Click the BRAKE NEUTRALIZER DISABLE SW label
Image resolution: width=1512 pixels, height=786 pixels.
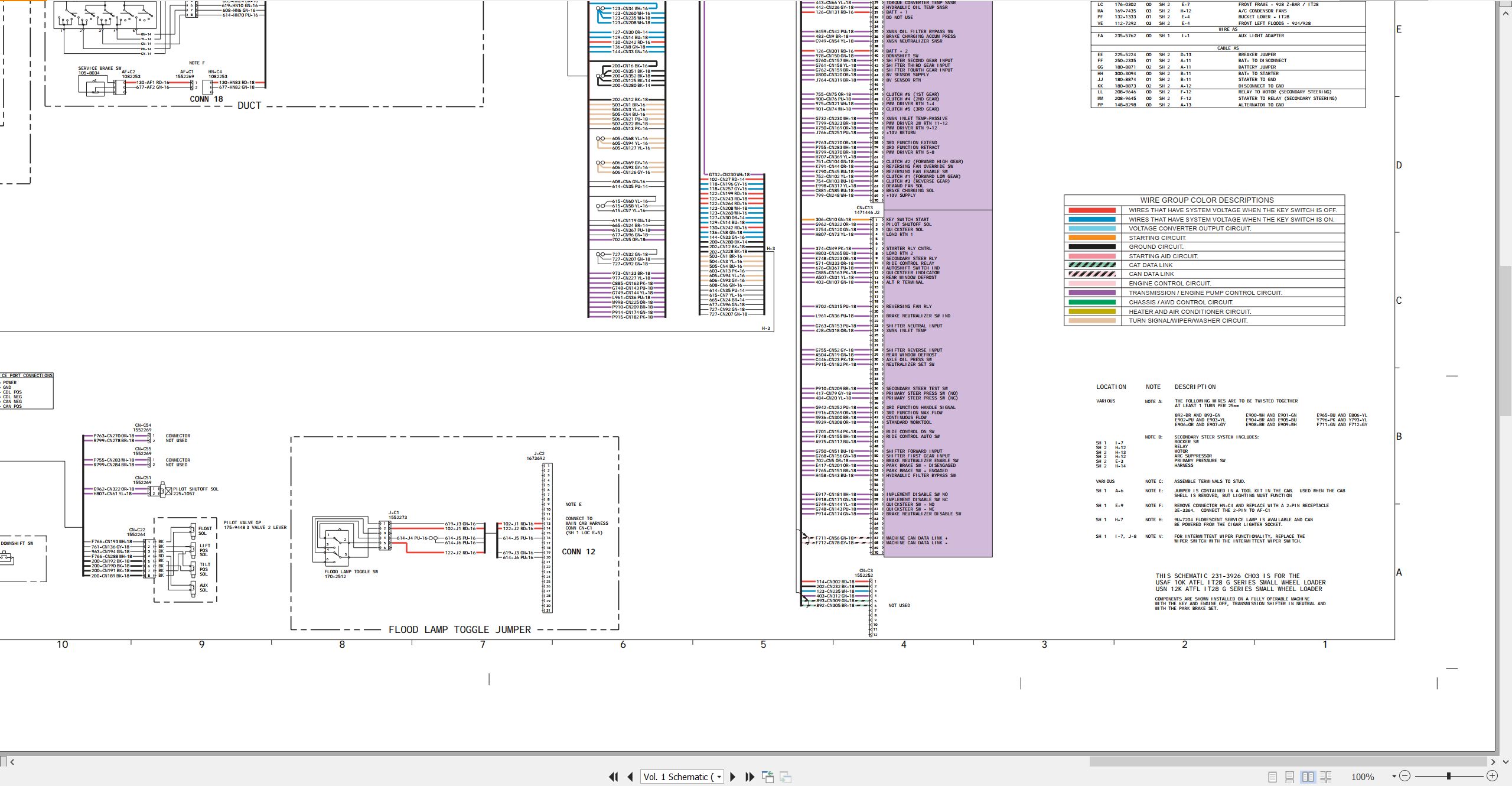[923, 514]
